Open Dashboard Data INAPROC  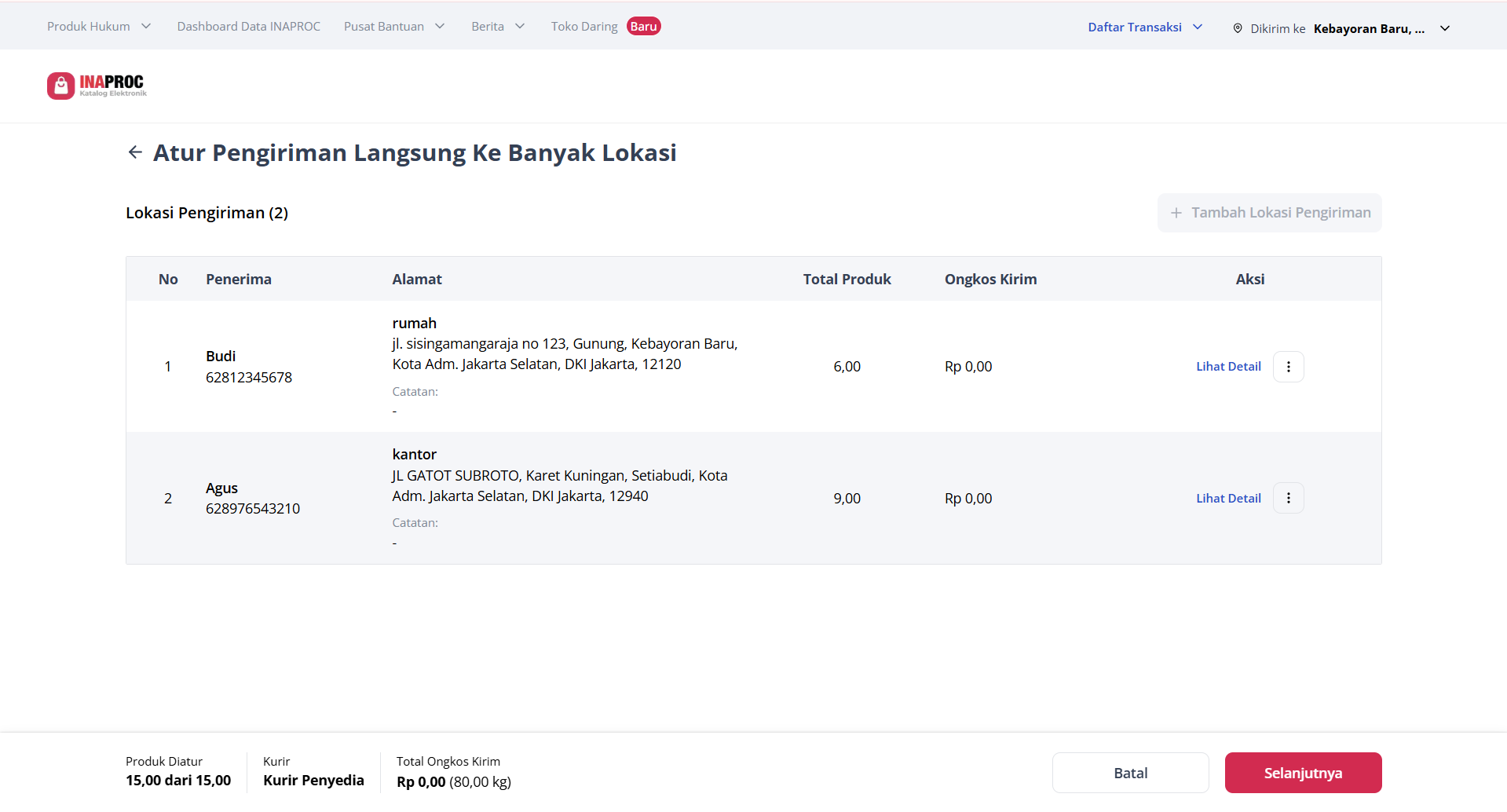[249, 27]
